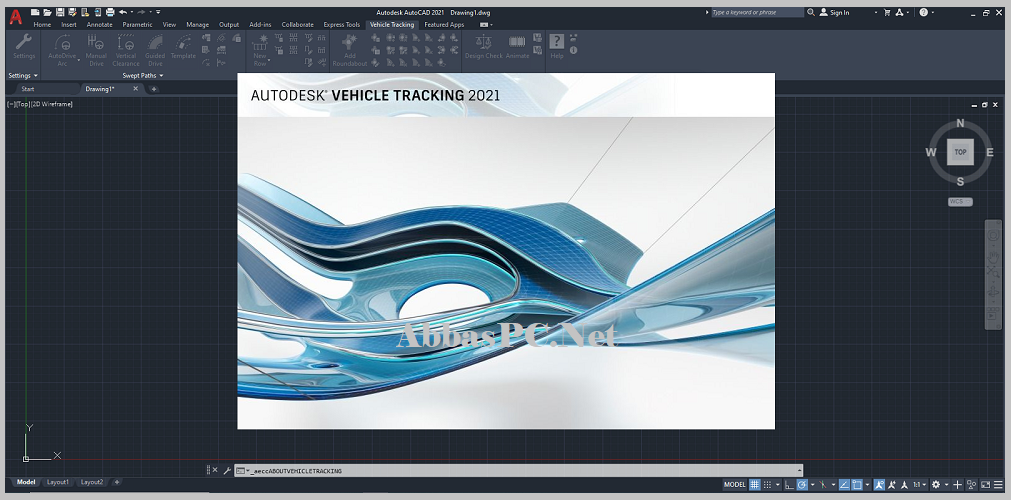This screenshot has width=1011, height=500.
Task: Click the keyword search input field
Action: [x=758, y=12]
